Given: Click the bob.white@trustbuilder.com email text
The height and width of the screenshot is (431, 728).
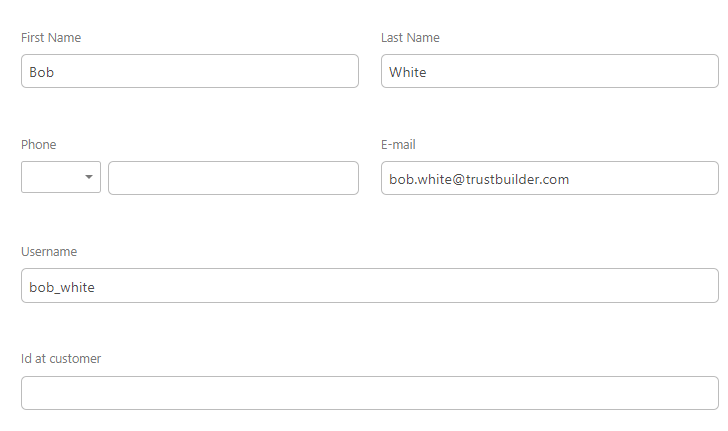Looking at the screenshot, I should [479, 179].
